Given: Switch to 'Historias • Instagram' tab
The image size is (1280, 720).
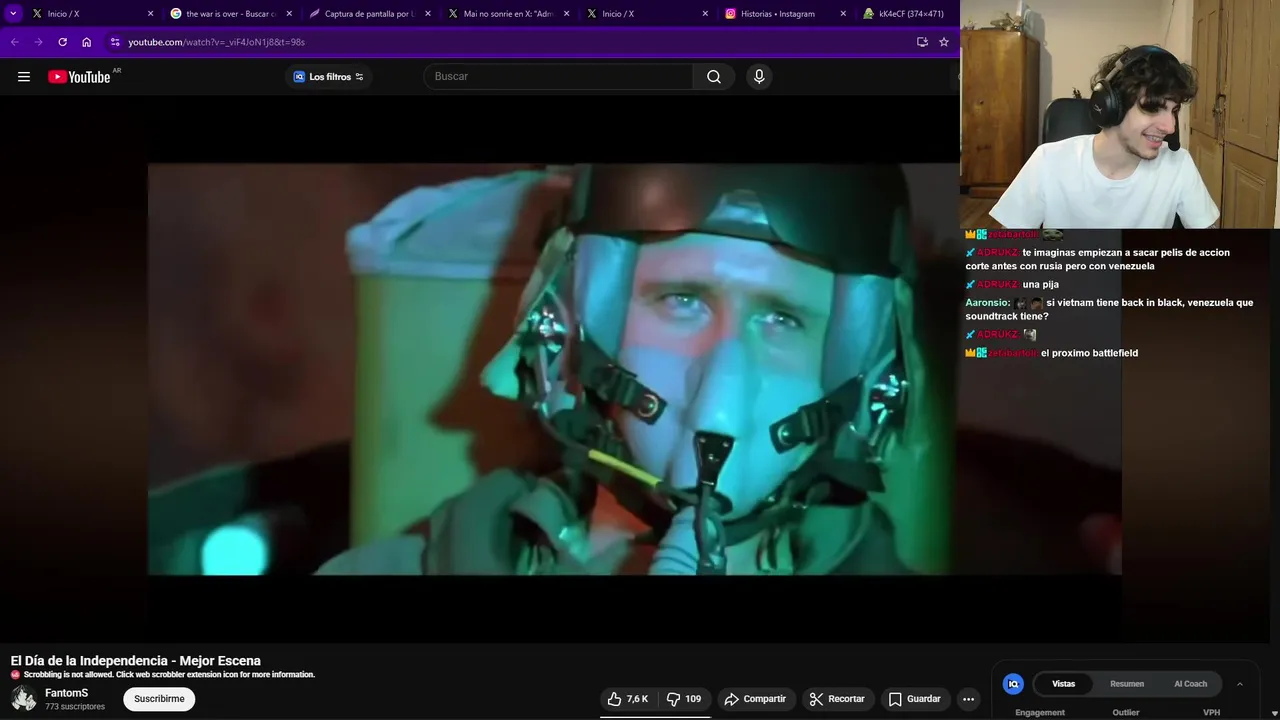Looking at the screenshot, I should 786,14.
